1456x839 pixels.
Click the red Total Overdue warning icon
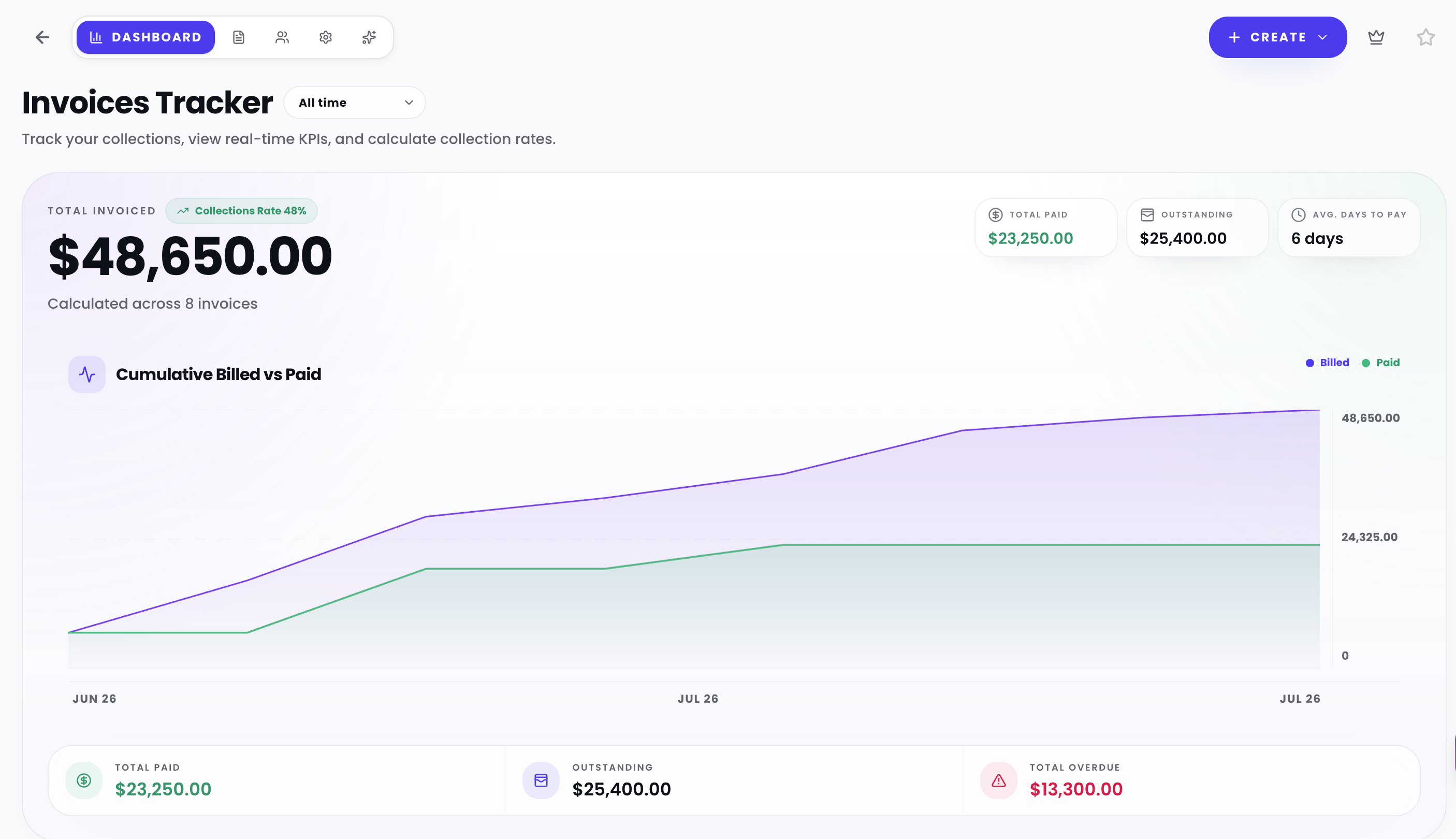998,780
